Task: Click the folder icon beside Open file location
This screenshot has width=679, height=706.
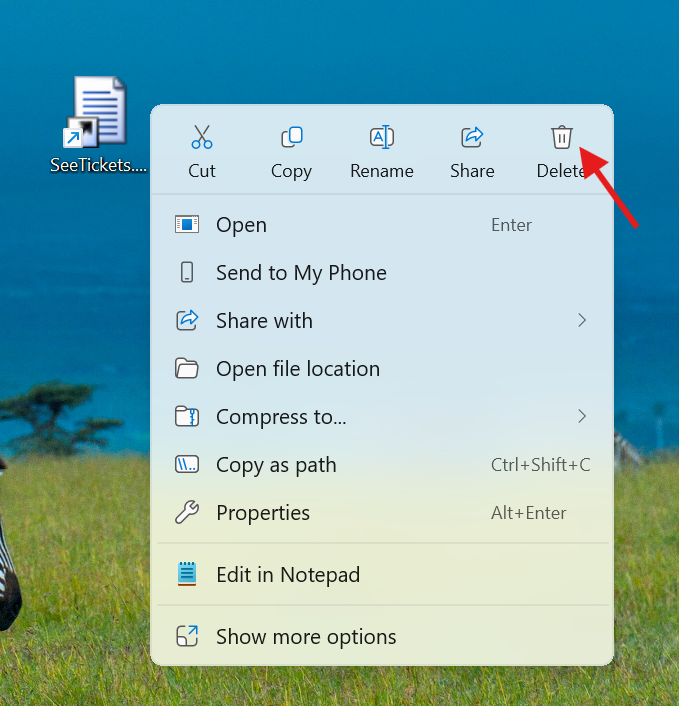Action: (x=187, y=369)
